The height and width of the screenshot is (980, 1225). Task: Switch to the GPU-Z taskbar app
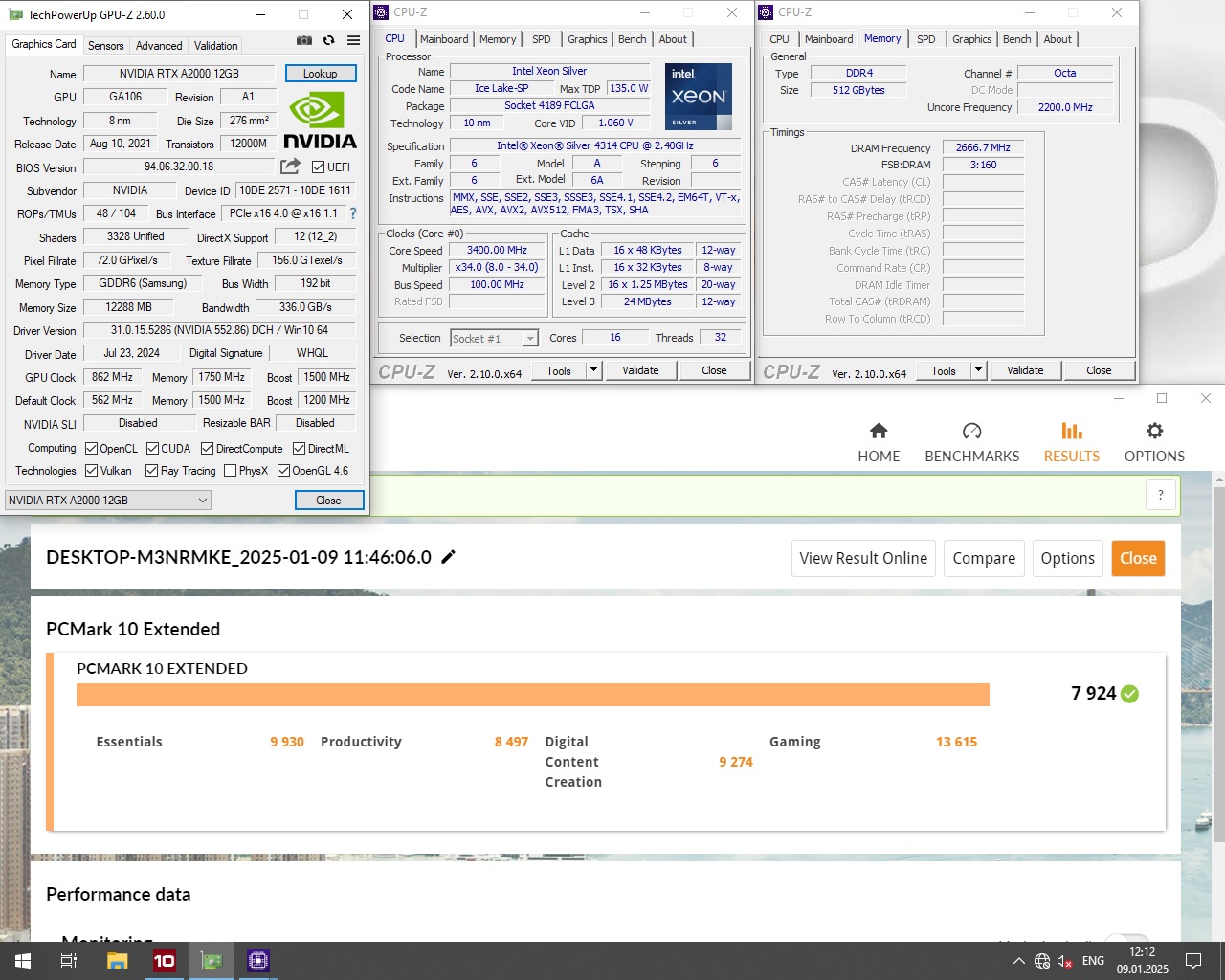(x=211, y=961)
